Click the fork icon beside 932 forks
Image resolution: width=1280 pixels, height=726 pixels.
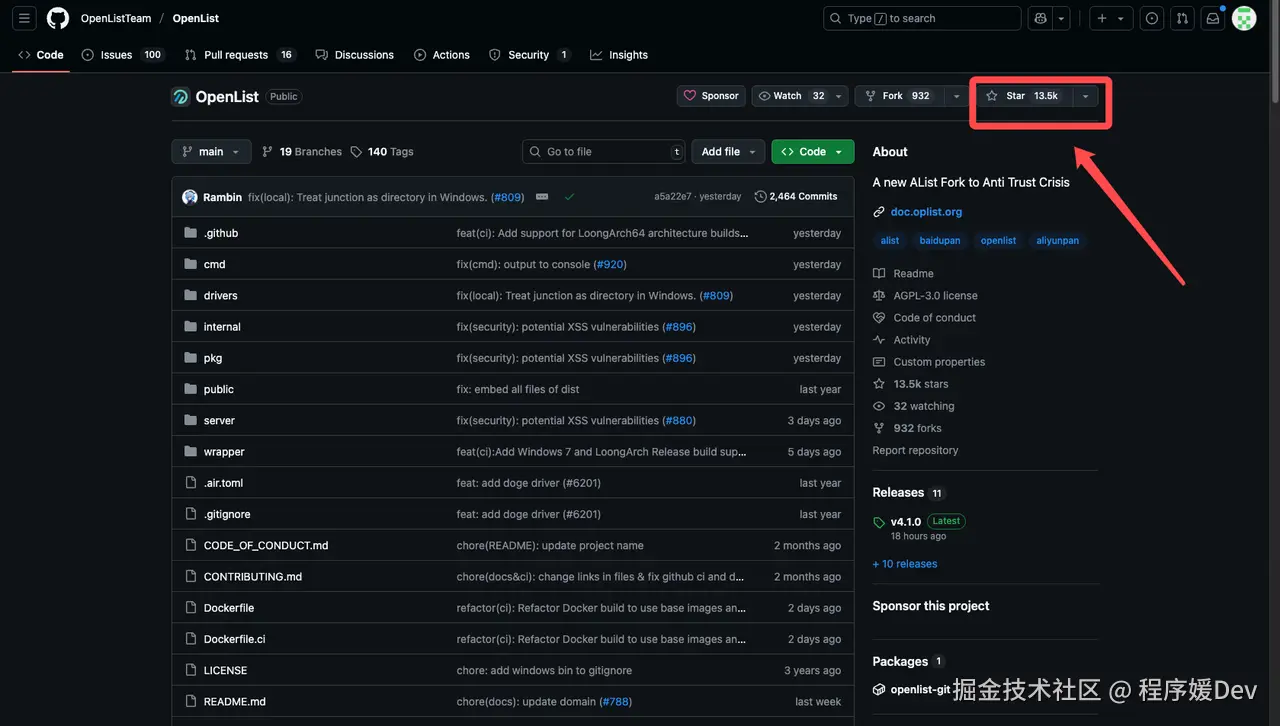click(879, 428)
